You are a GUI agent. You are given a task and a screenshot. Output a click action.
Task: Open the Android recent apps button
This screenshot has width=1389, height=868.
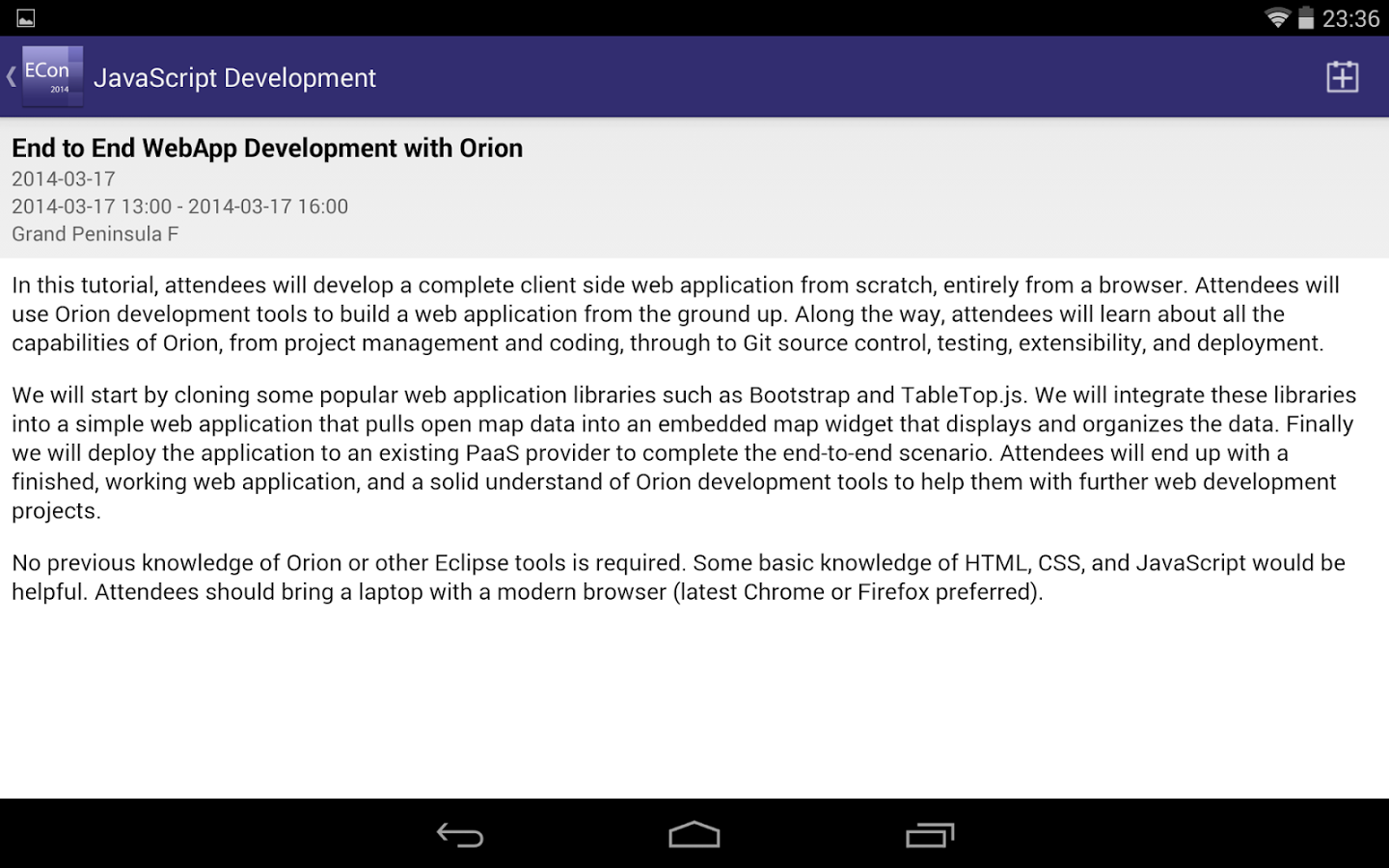(930, 834)
